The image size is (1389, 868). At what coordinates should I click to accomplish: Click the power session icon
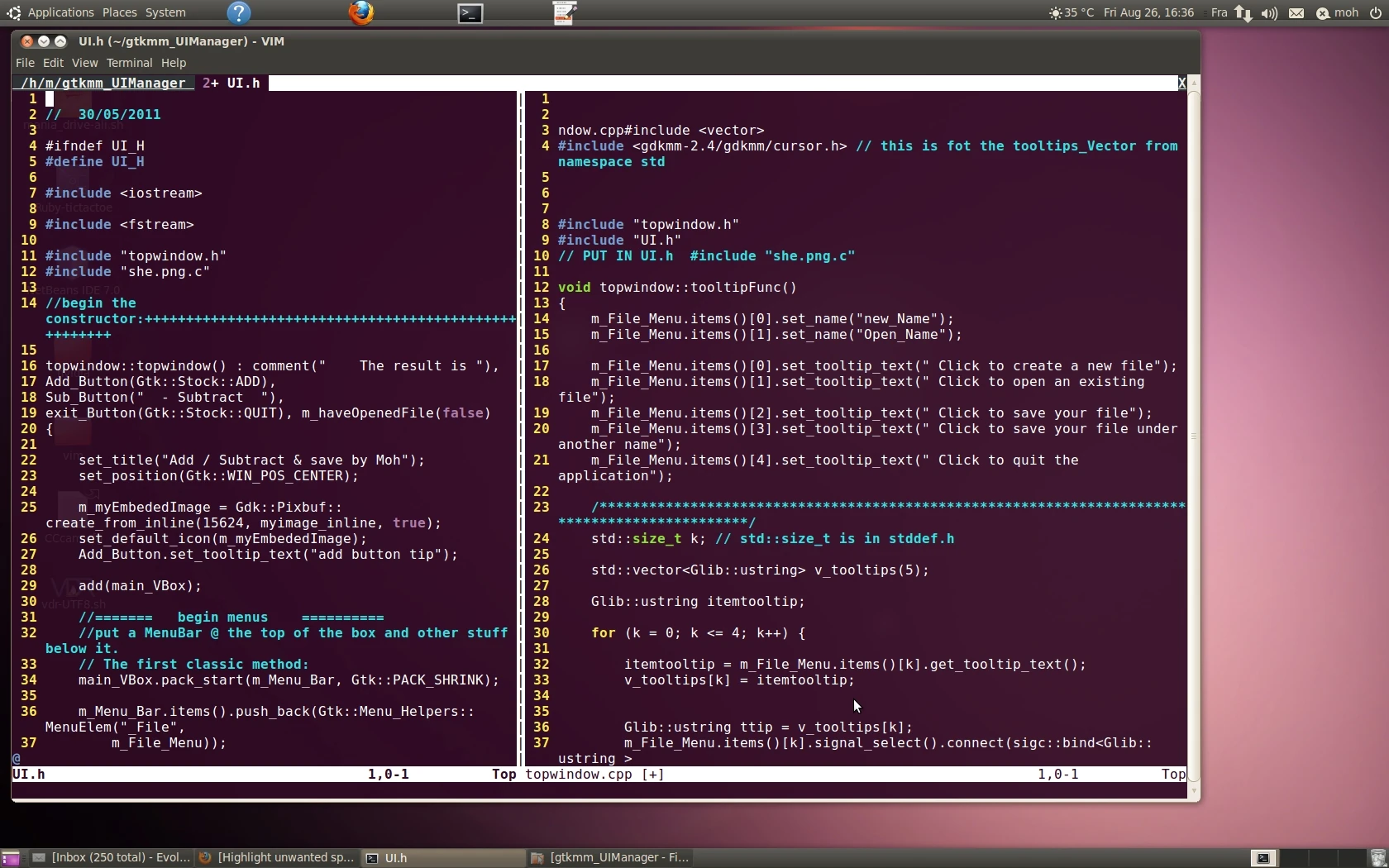[x=1376, y=13]
